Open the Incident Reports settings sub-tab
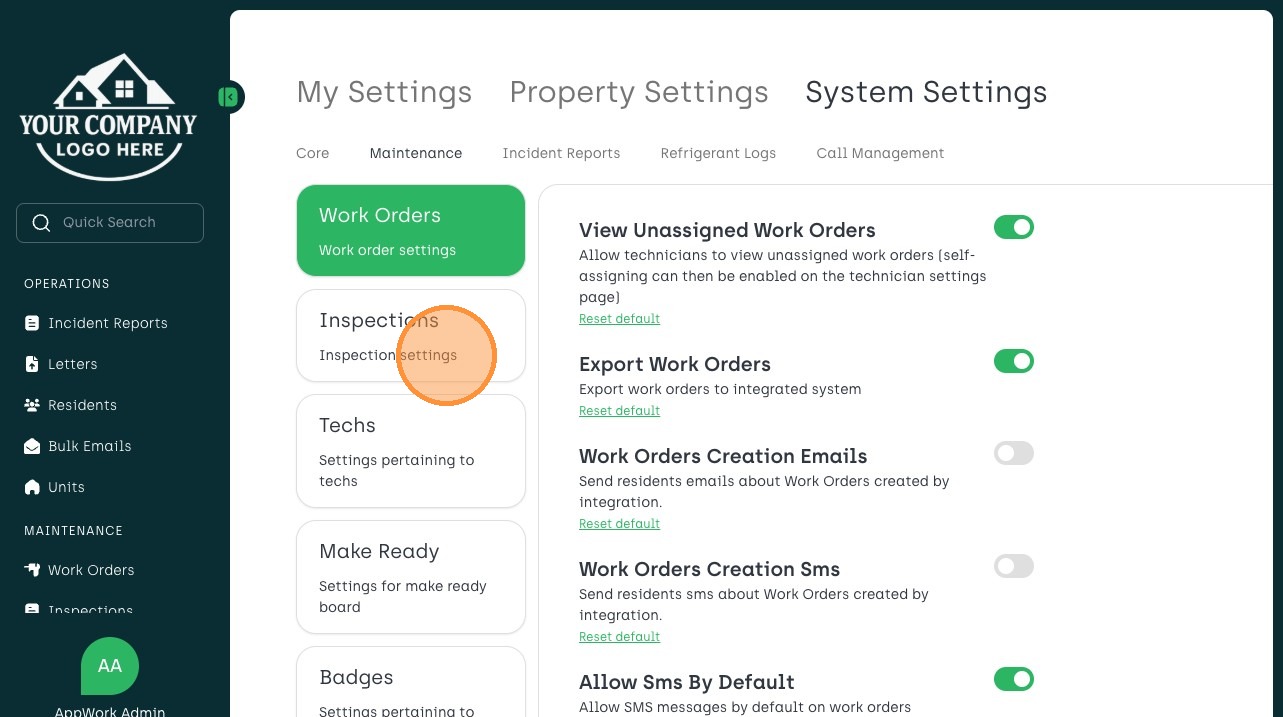Viewport: 1283px width, 717px height. (561, 153)
